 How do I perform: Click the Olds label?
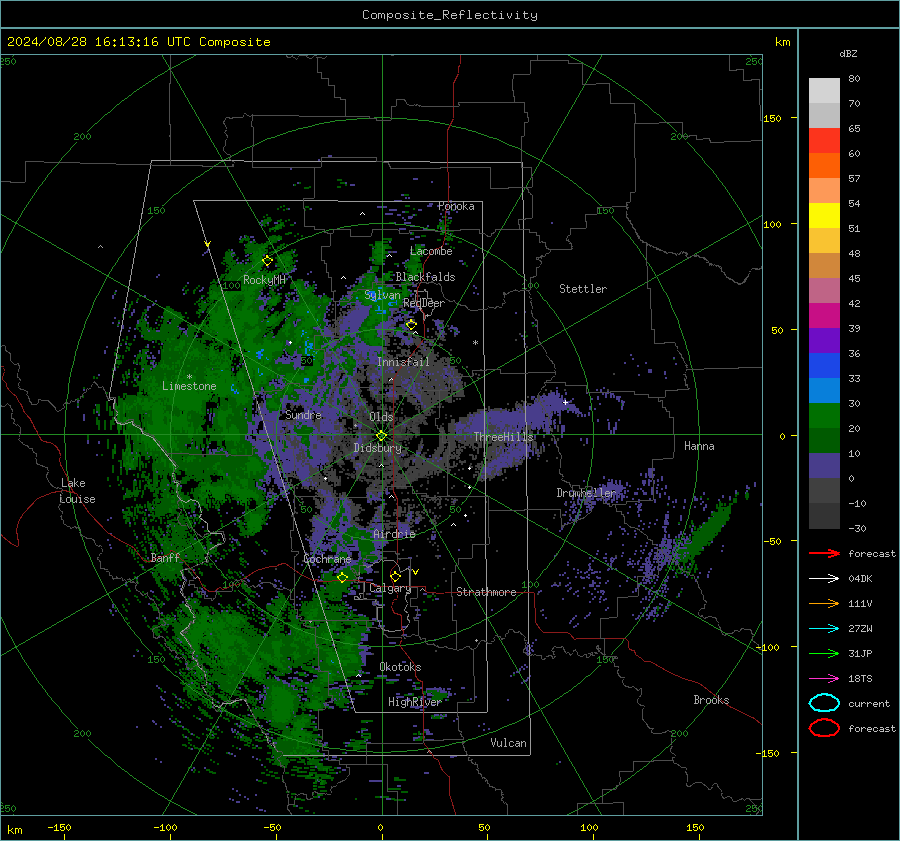click(x=381, y=417)
